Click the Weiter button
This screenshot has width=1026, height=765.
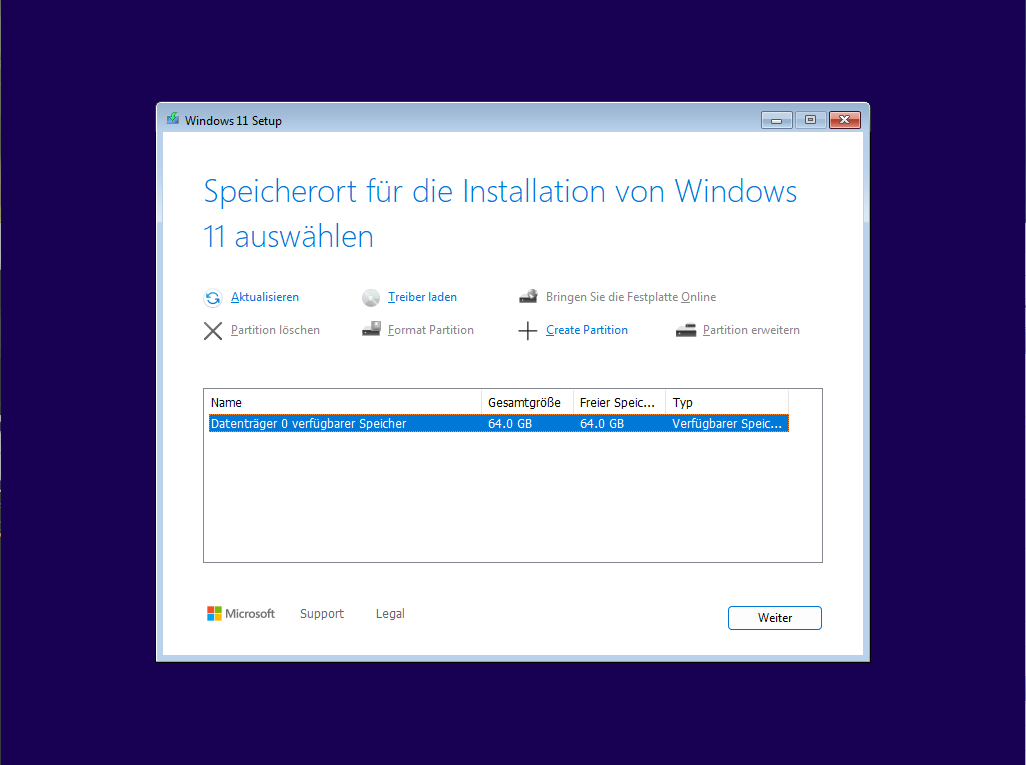coord(775,618)
